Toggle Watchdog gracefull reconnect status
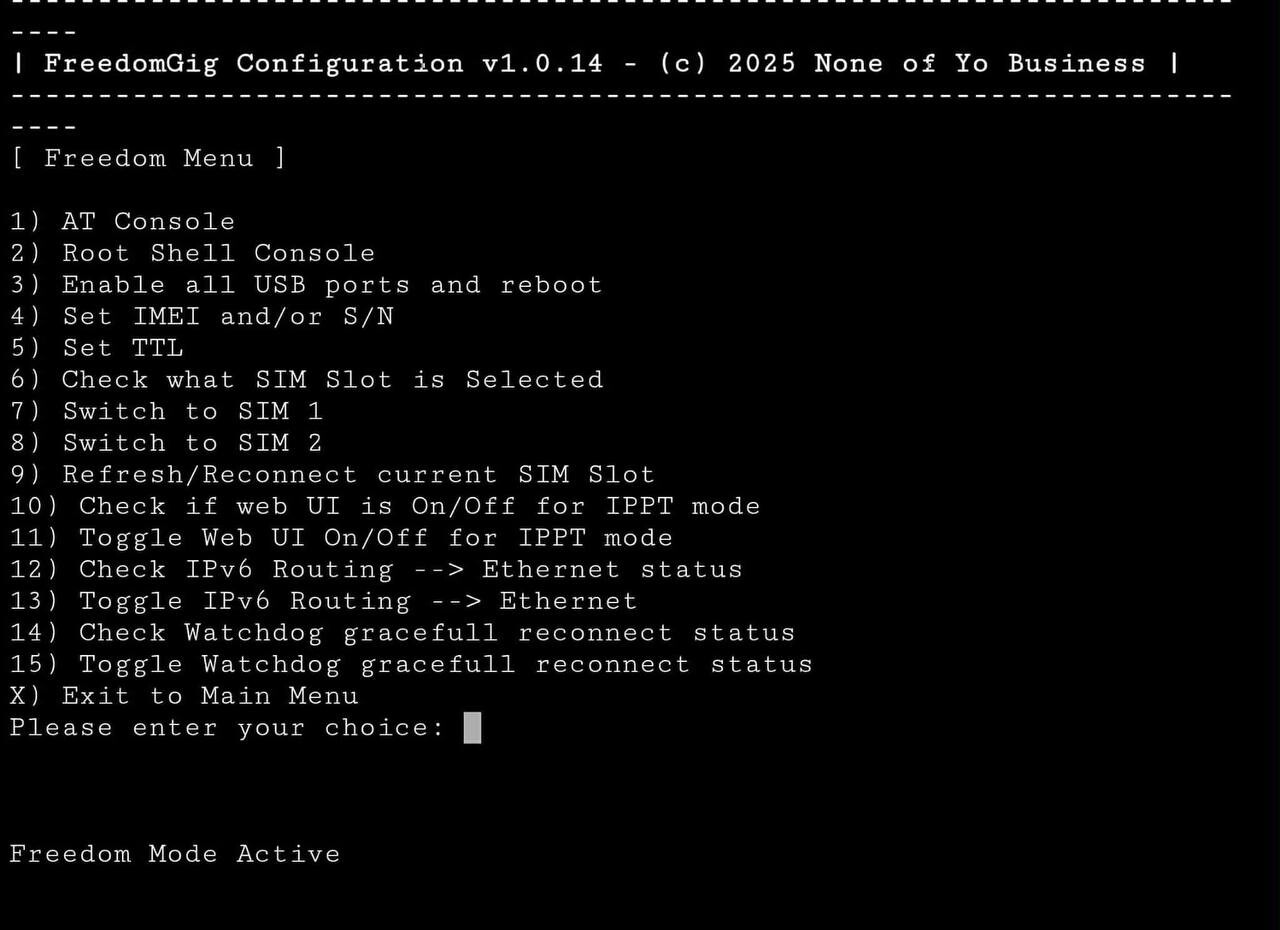Screen dimensions: 1280x930 pyautogui.click(x=411, y=665)
